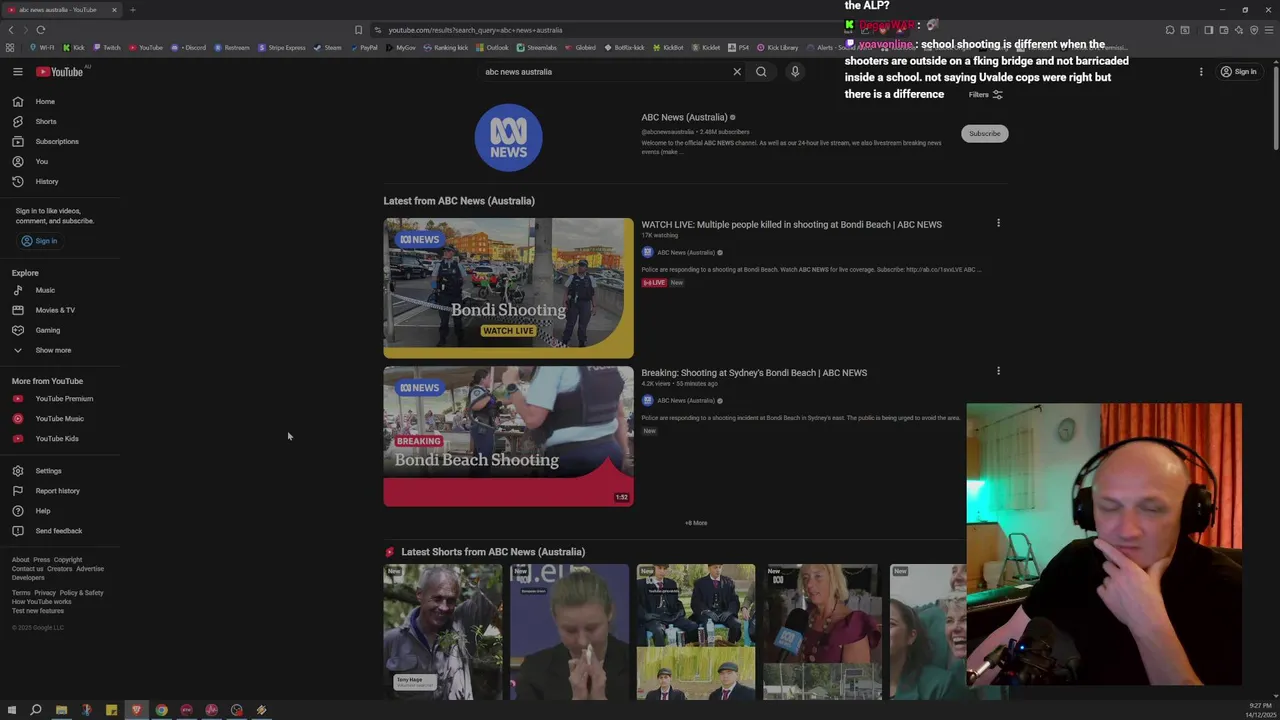Screen dimensions: 1280x720
Task: Open the Kick bookmark
Action: tap(74, 48)
